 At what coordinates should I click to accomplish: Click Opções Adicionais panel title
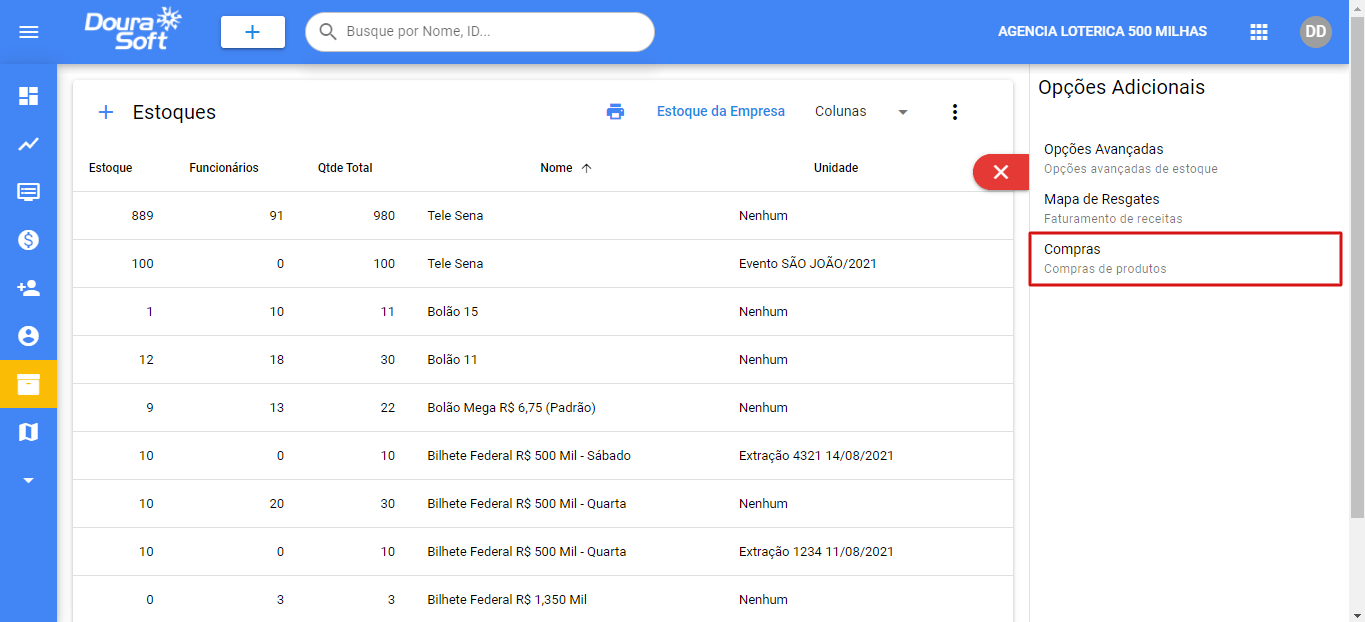pyautogui.click(x=1121, y=87)
